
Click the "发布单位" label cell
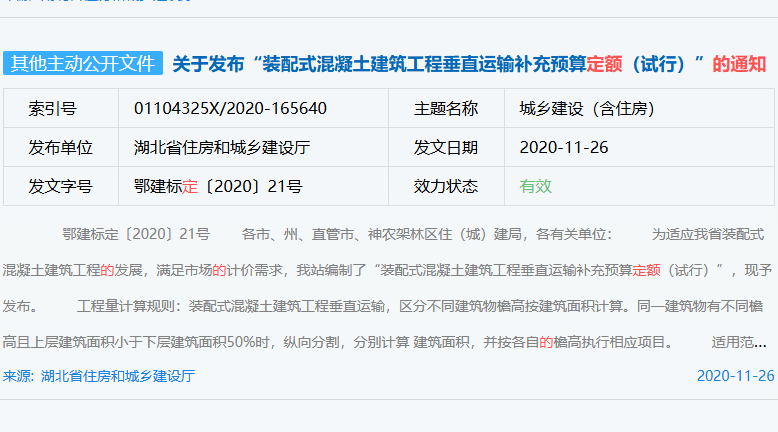tap(60, 147)
